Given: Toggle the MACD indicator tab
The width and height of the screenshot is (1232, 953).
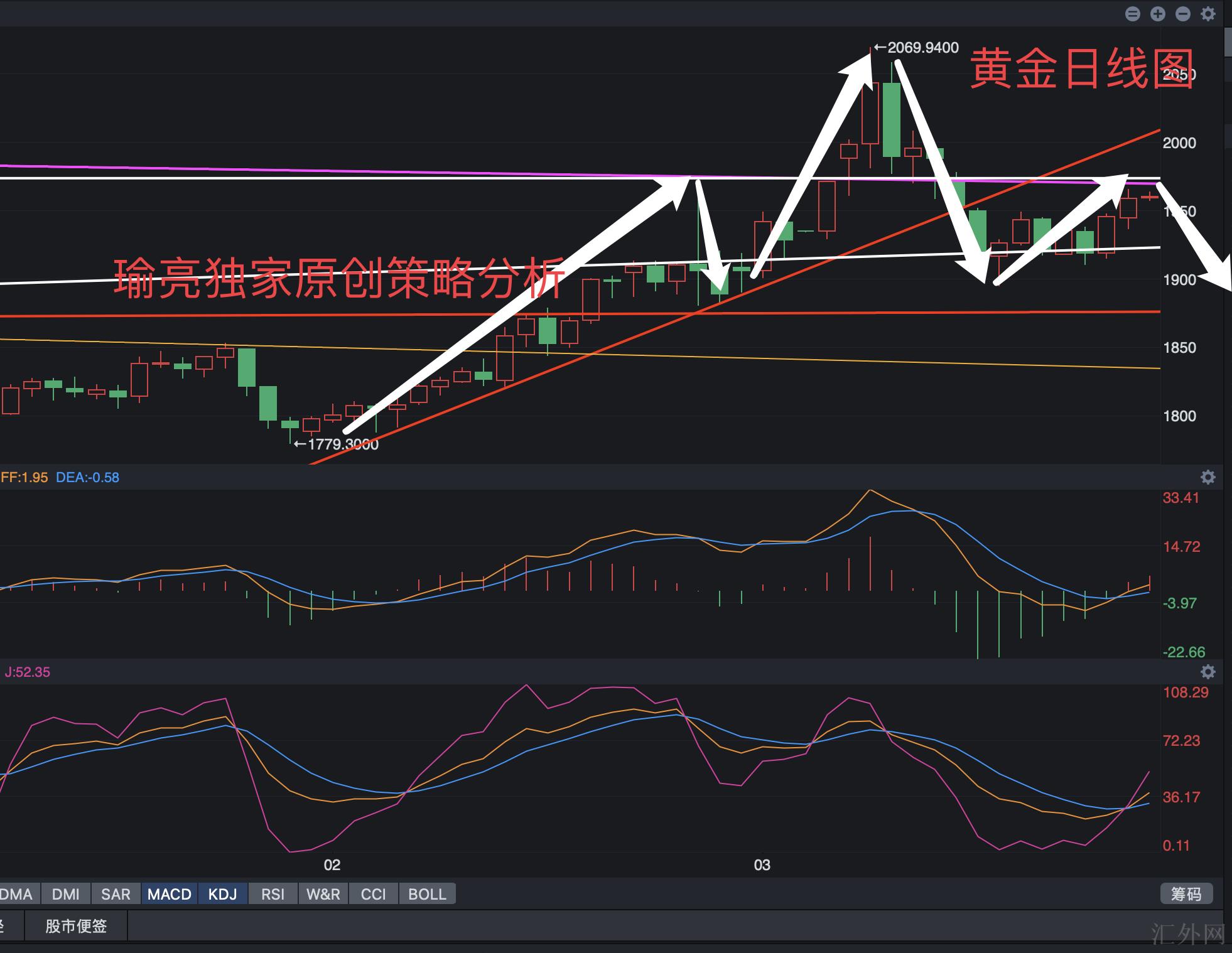Looking at the screenshot, I should [x=170, y=894].
